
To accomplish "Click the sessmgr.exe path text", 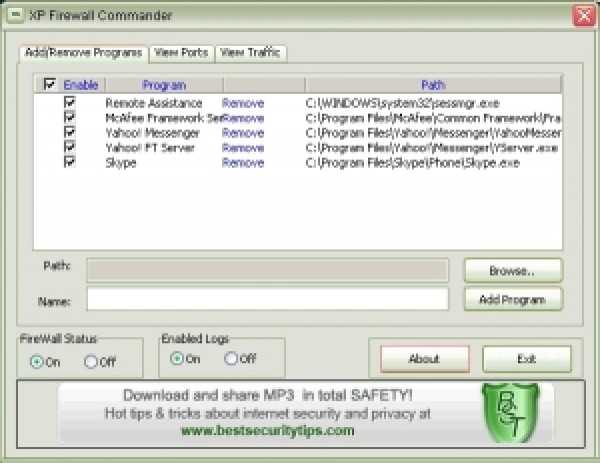I will tap(403, 103).
